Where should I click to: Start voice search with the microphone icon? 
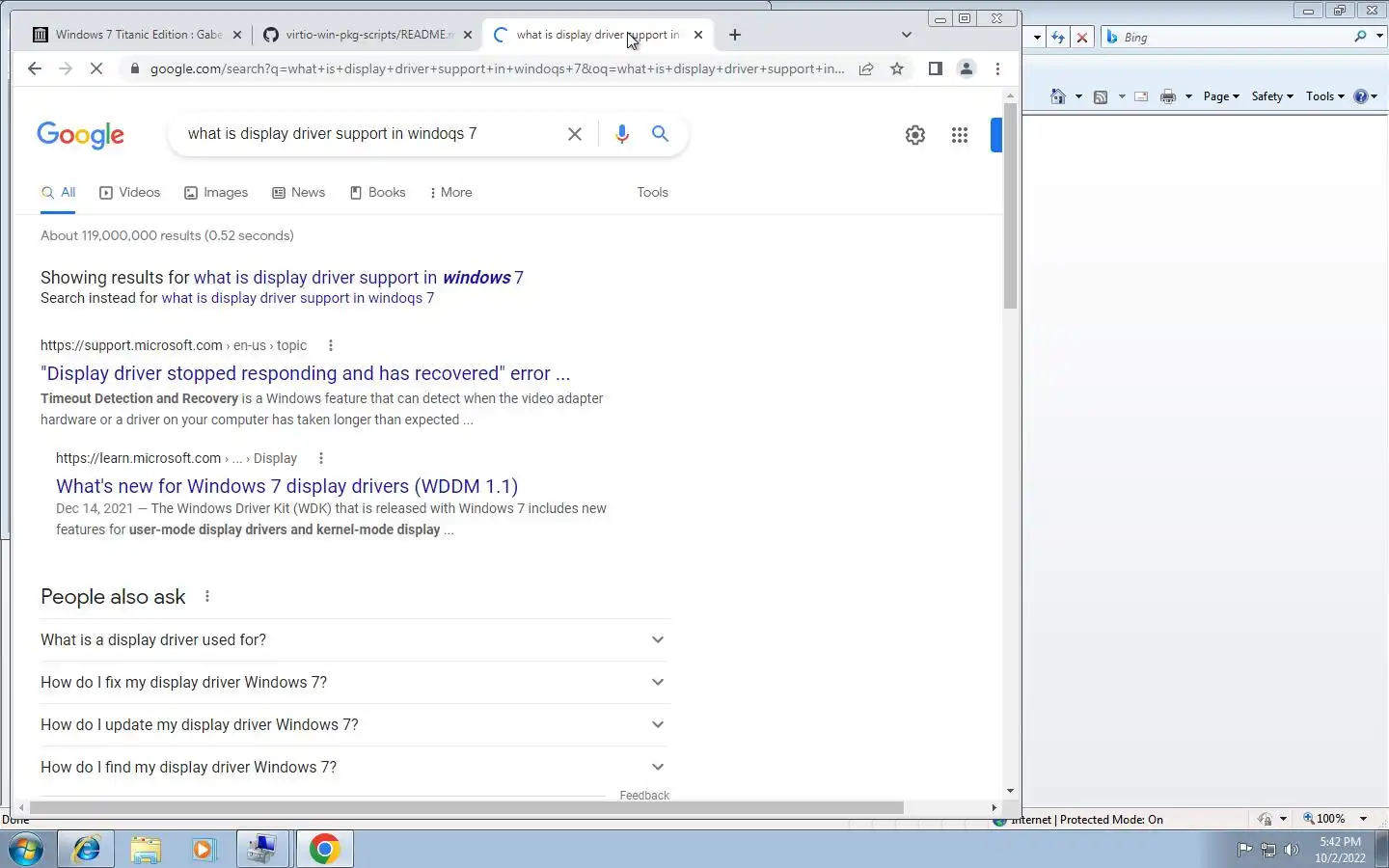click(622, 134)
